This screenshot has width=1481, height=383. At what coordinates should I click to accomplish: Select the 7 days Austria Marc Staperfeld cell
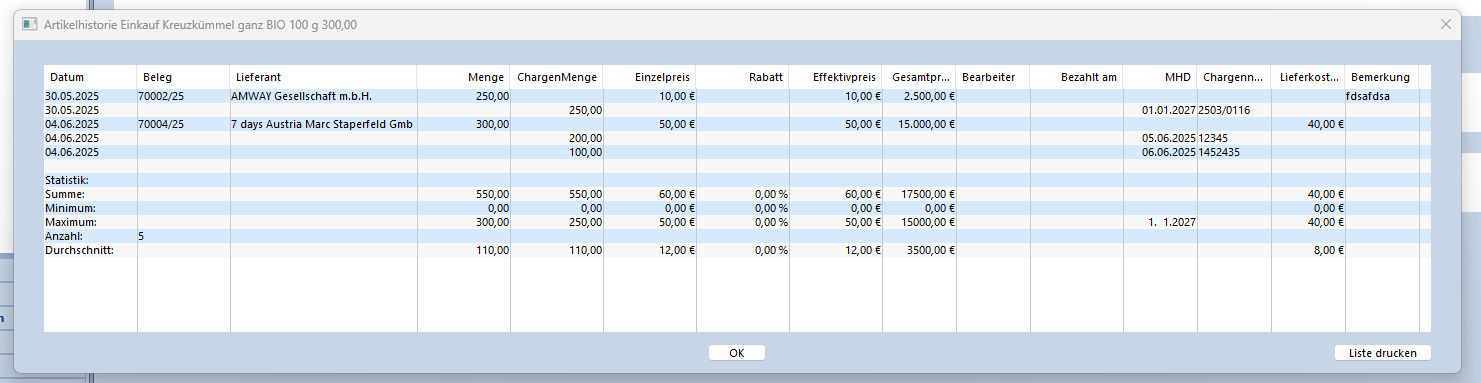tap(324, 124)
